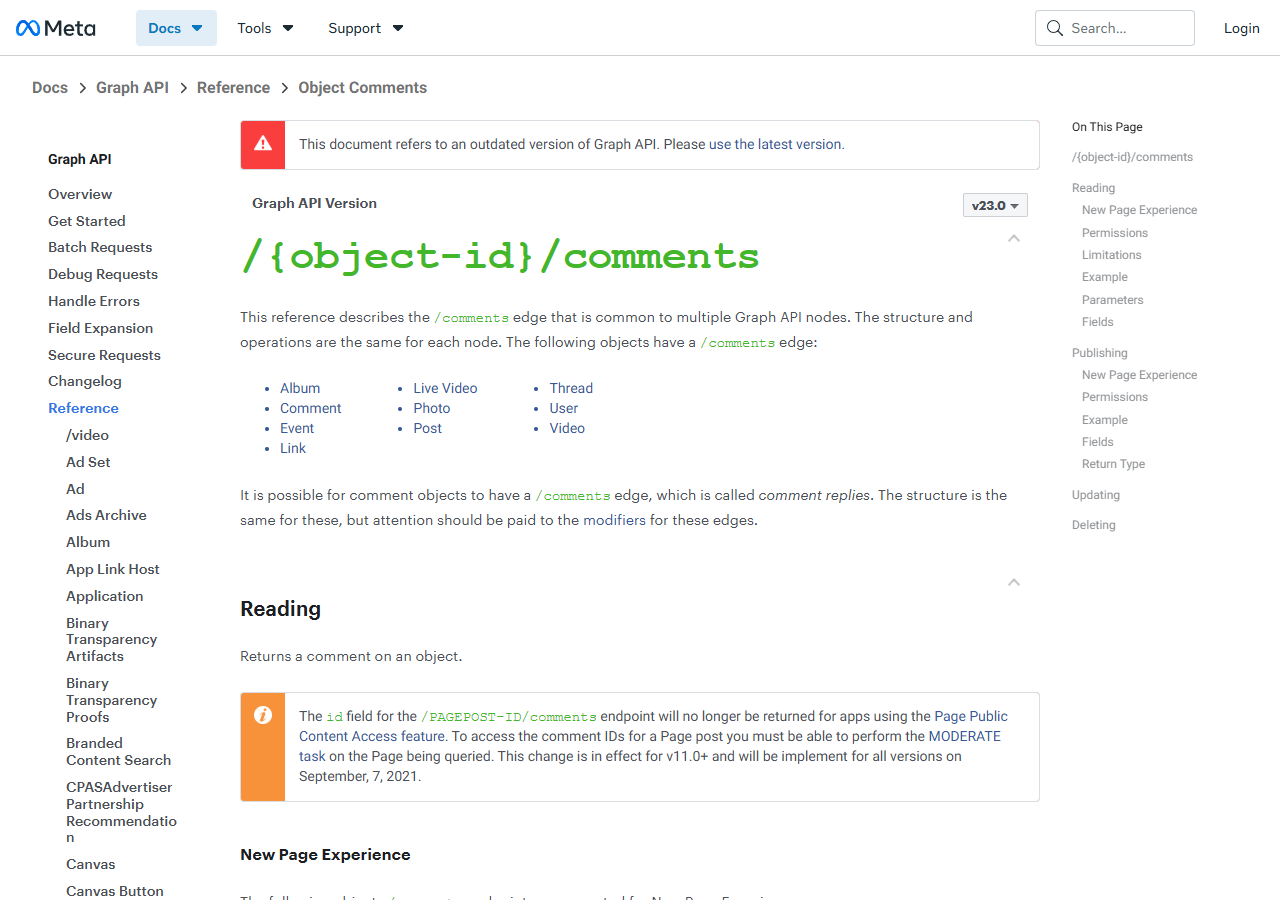Open Application reference item

click(105, 596)
